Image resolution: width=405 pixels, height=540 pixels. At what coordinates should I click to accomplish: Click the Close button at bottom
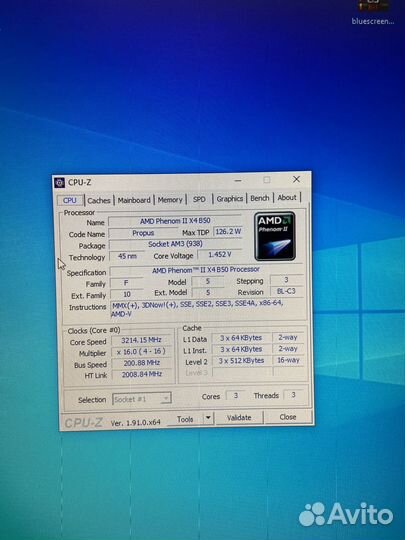[x=288, y=417]
